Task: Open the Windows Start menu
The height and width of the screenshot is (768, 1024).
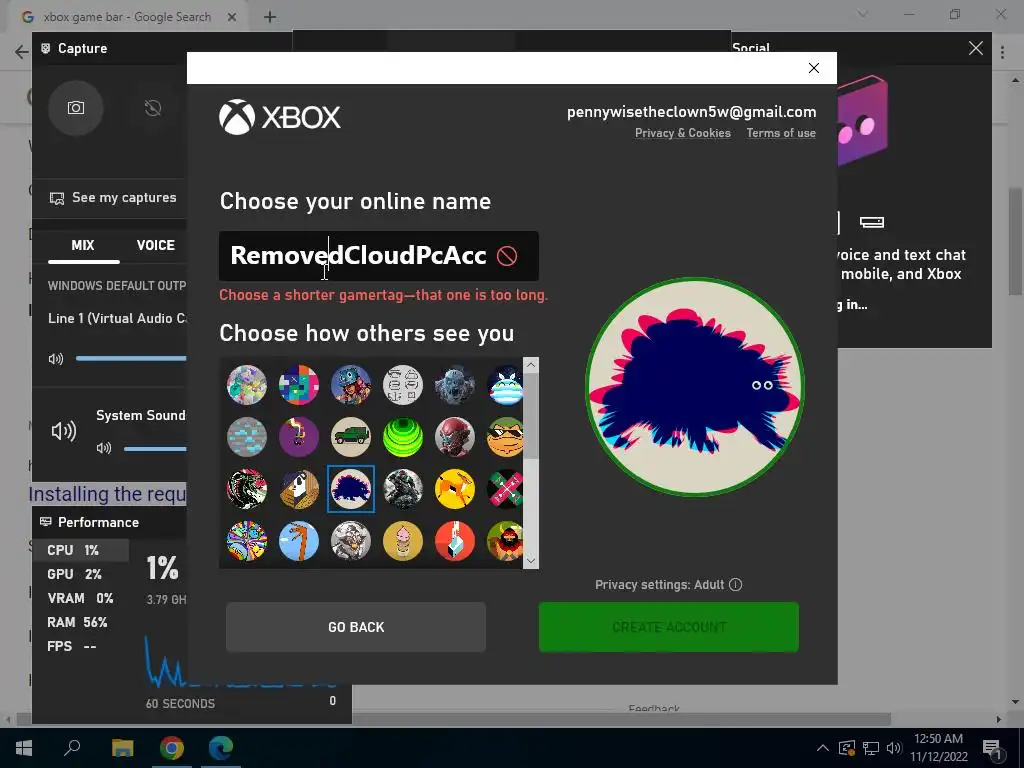Action: tap(24, 748)
